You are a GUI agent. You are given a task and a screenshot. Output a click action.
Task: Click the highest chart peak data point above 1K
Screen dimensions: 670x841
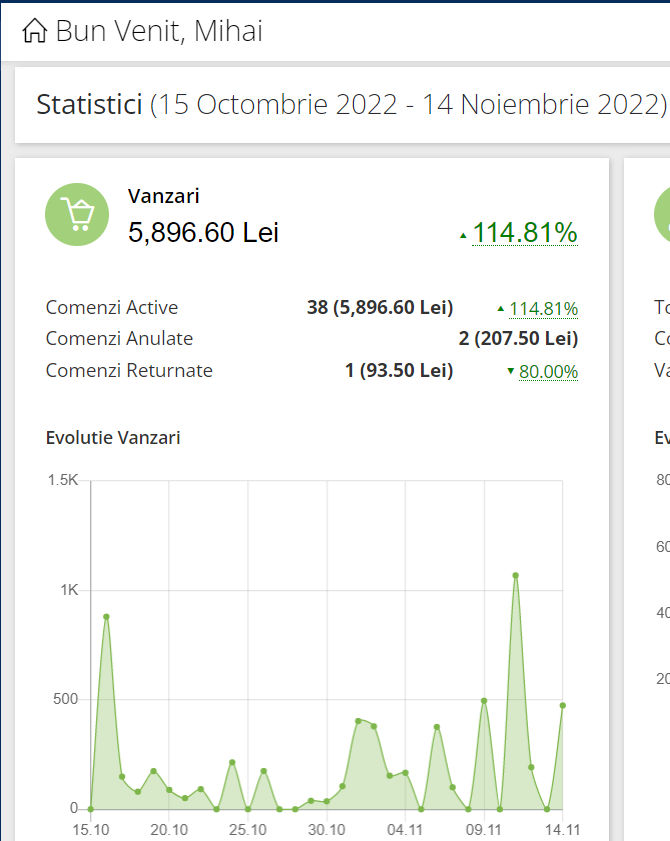pyautogui.click(x=516, y=576)
